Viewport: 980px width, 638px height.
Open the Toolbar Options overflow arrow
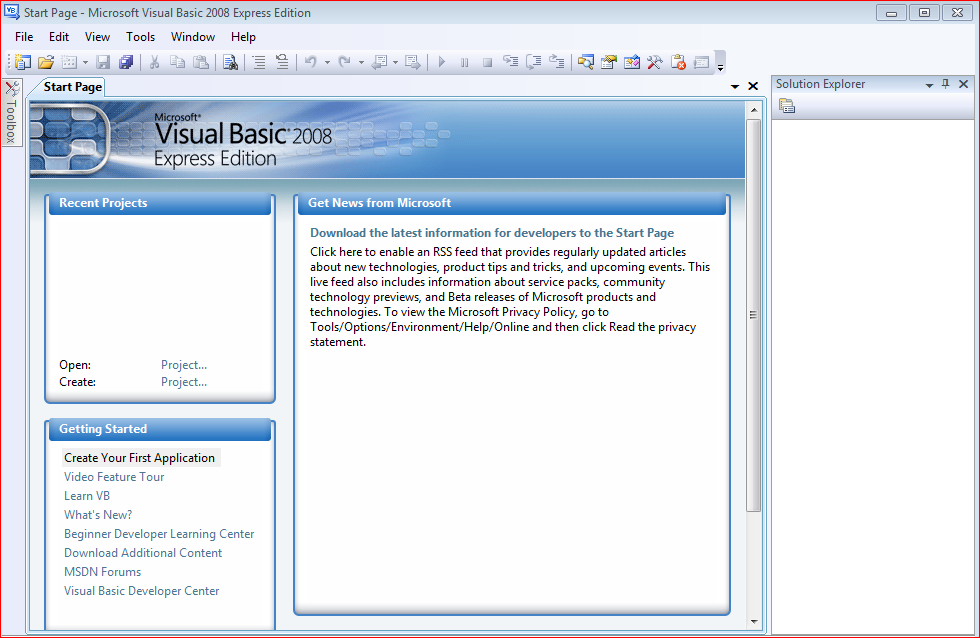point(720,65)
